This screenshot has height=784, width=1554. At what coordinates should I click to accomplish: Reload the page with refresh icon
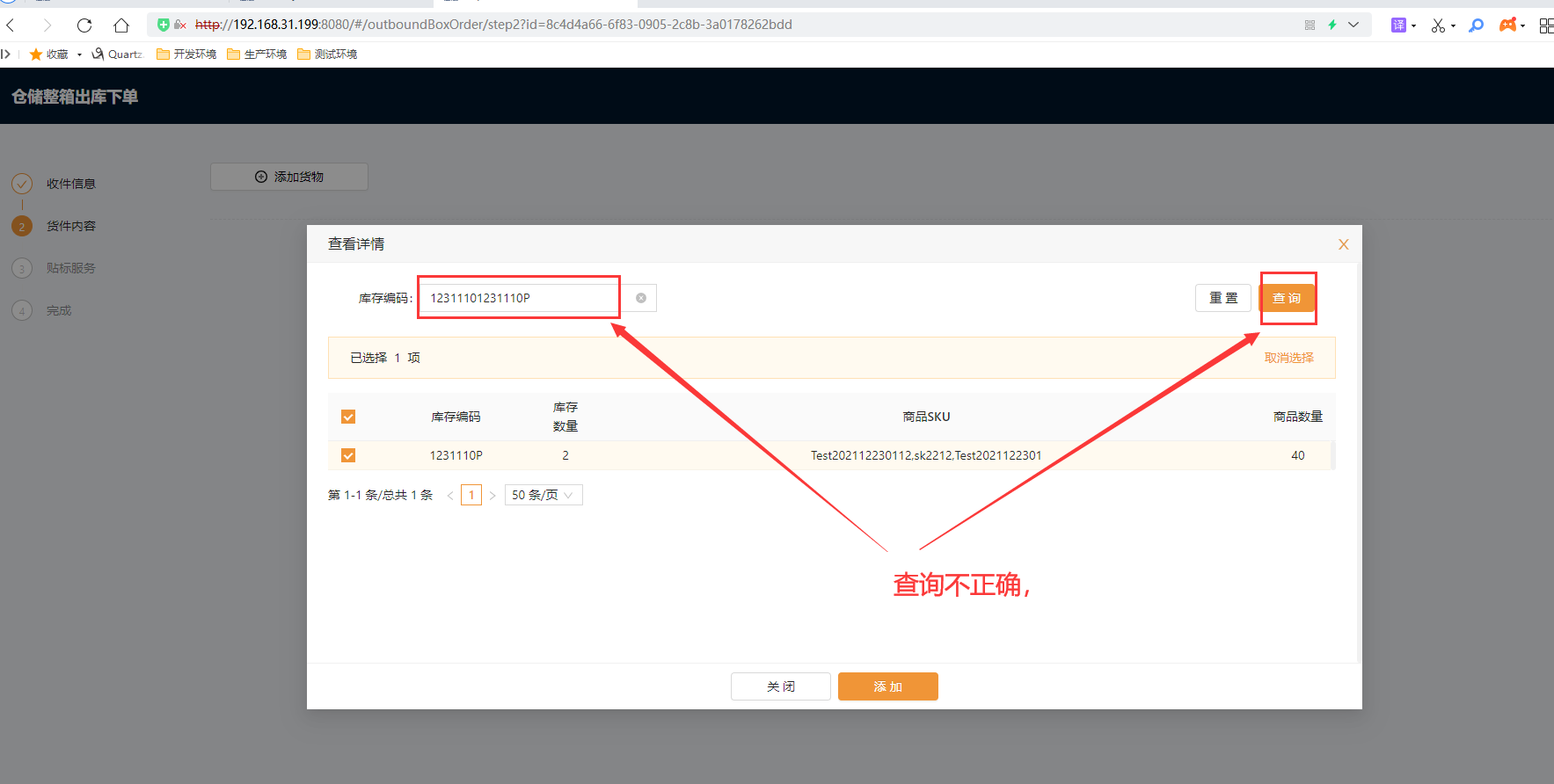[84, 25]
